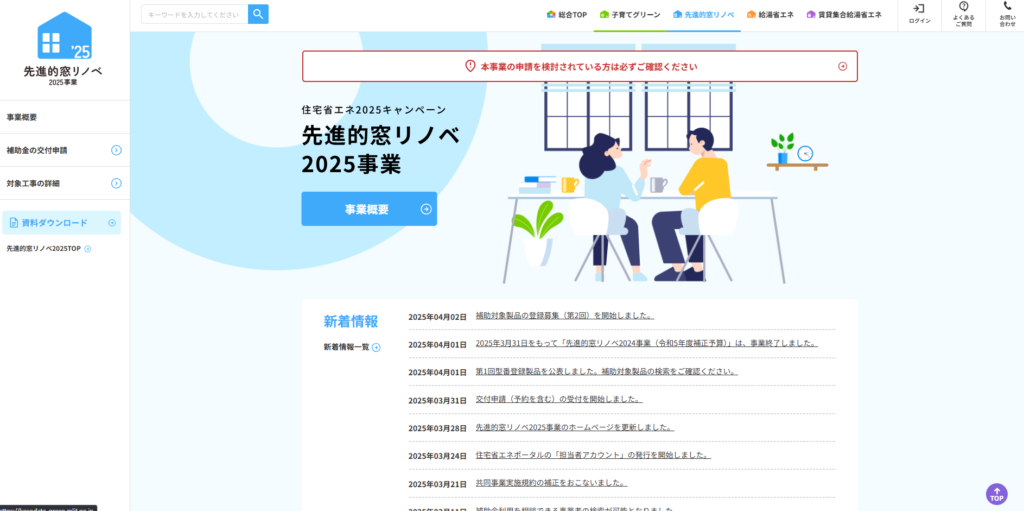Click the document icon beside 資料ダウンロード
This screenshot has width=1024, height=511.
pos(14,223)
